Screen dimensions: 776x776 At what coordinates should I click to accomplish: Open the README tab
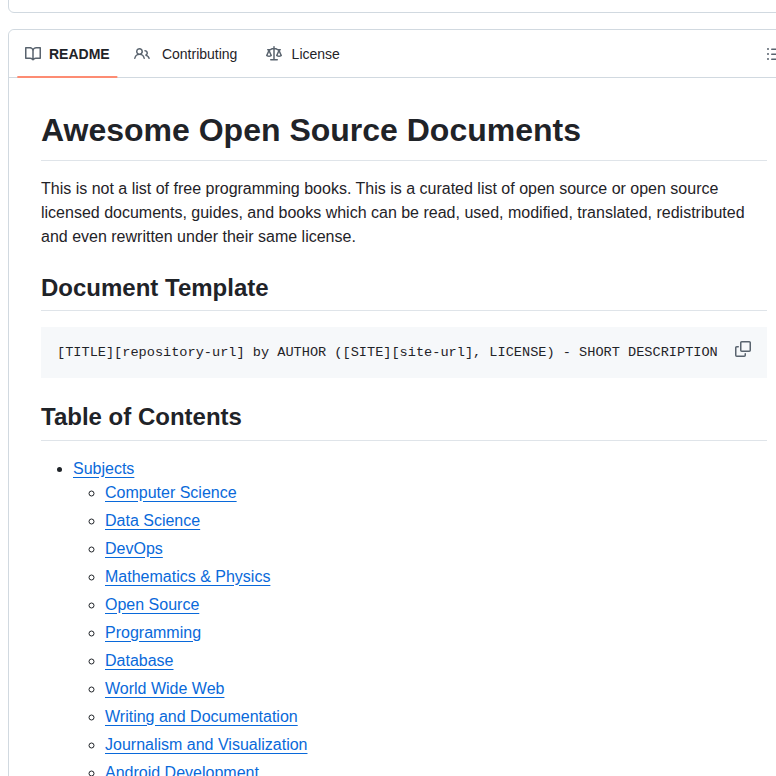coord(67,54)
